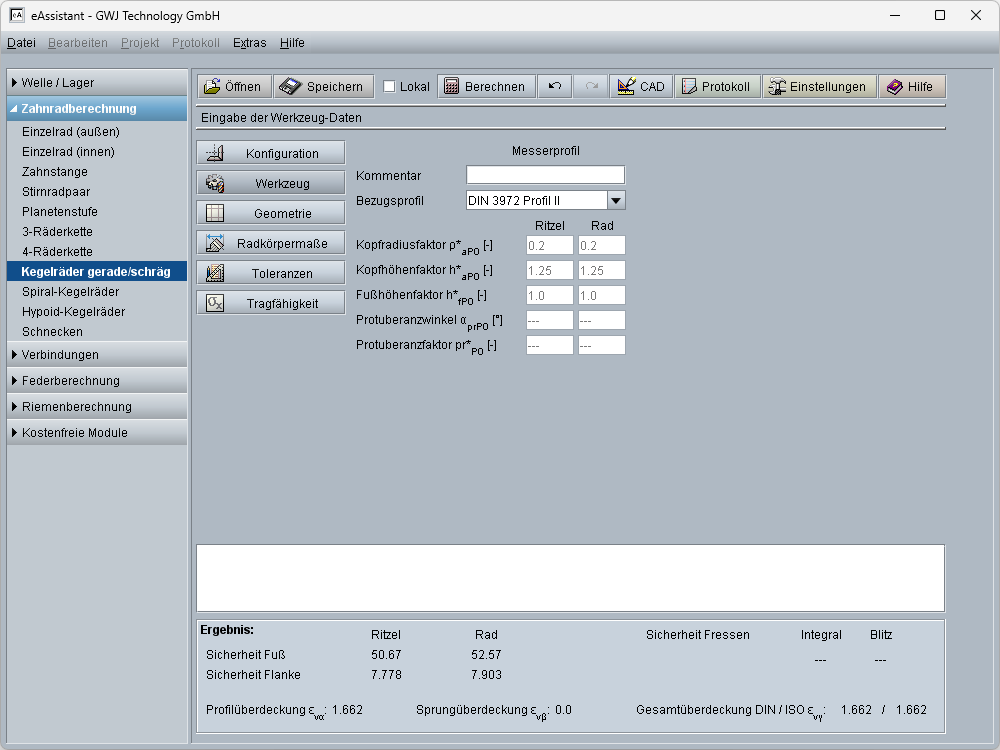Open the Protokoll report button
1000x750 pixels.
pos(716,87)
